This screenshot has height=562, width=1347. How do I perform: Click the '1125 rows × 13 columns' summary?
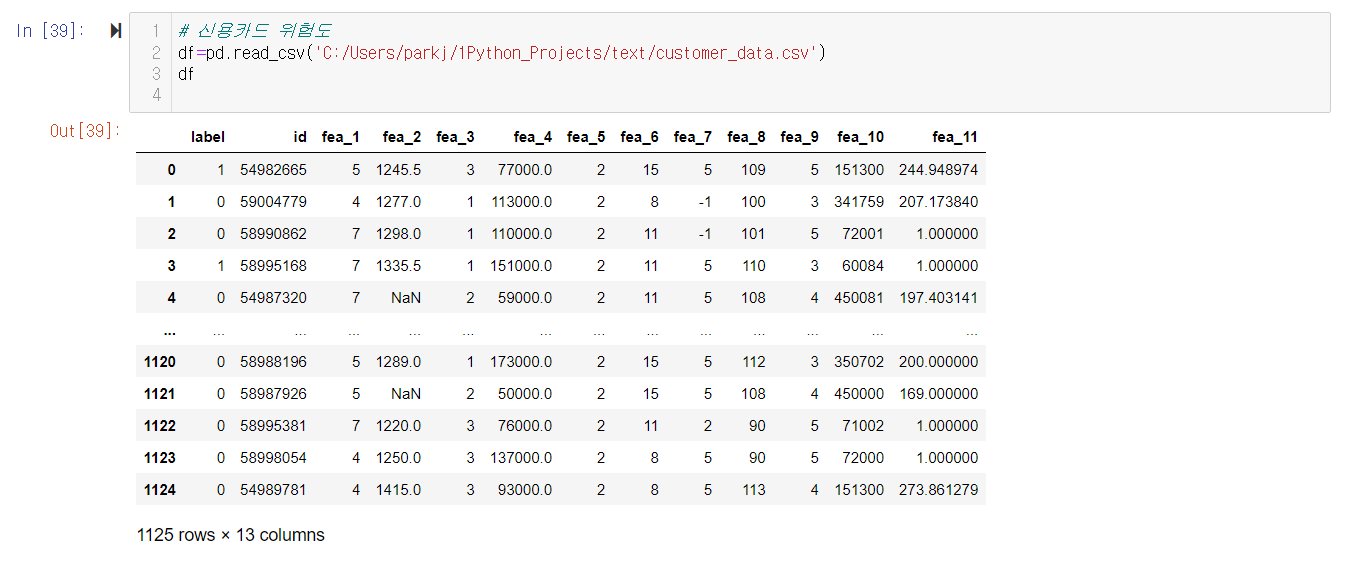point(231,535)
